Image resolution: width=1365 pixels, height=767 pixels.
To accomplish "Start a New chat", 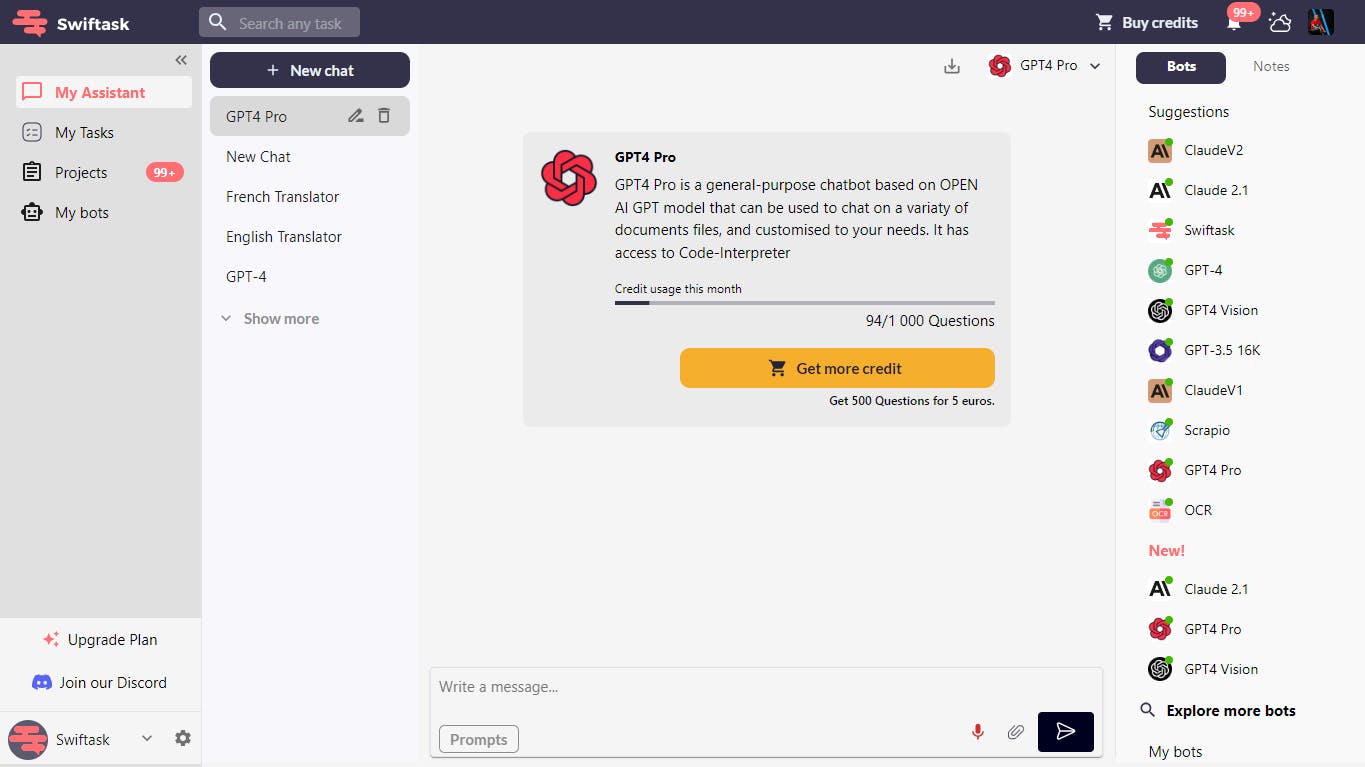I will point(310,70).
